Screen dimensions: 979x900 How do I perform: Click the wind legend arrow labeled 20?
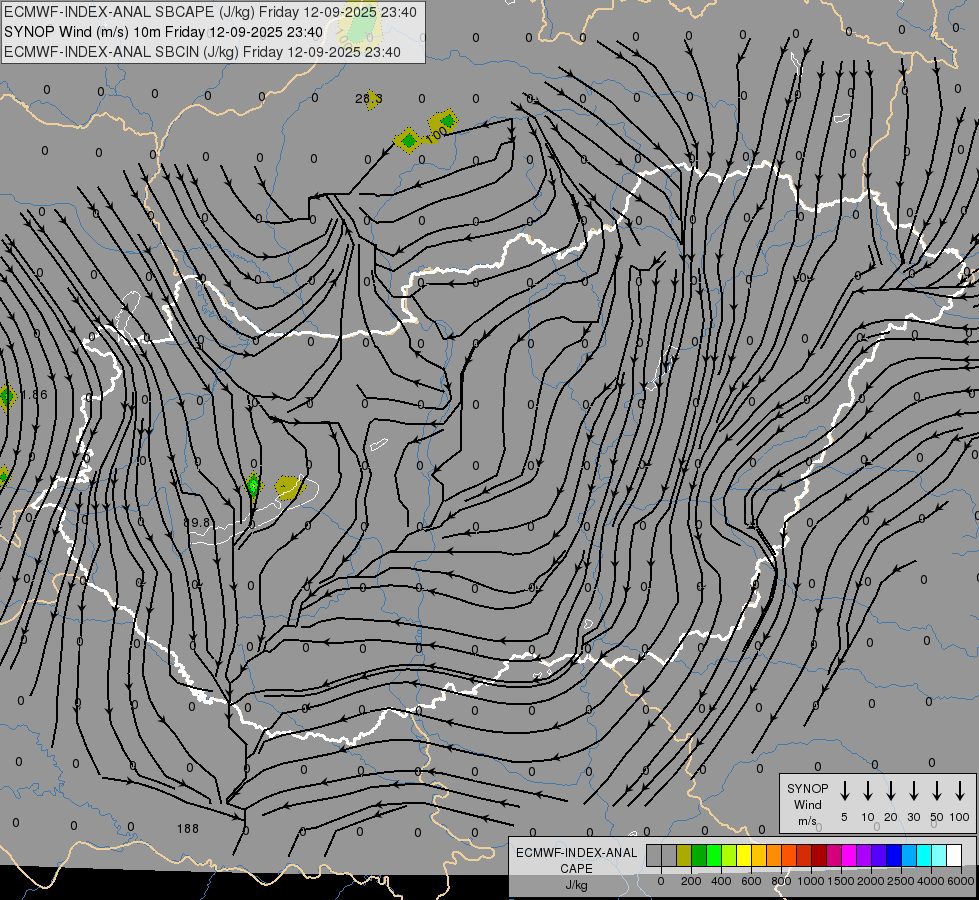(x=891, y=790)
